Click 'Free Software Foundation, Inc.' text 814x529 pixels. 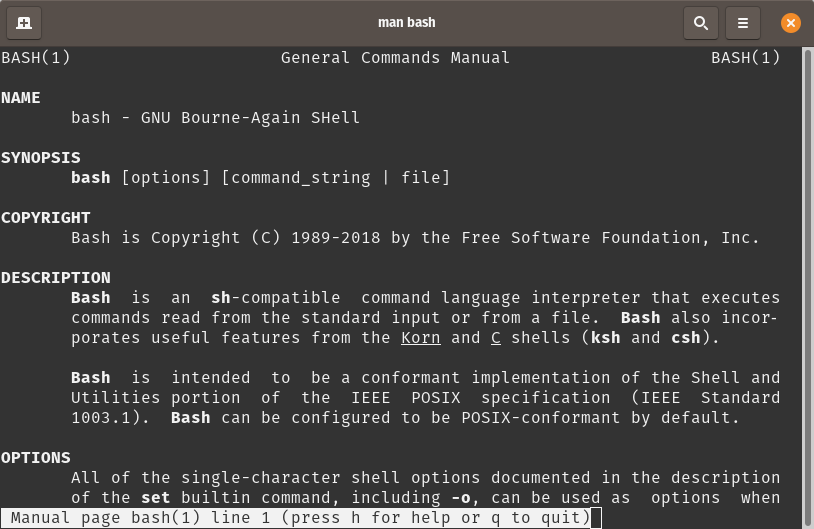coord(610,238)
